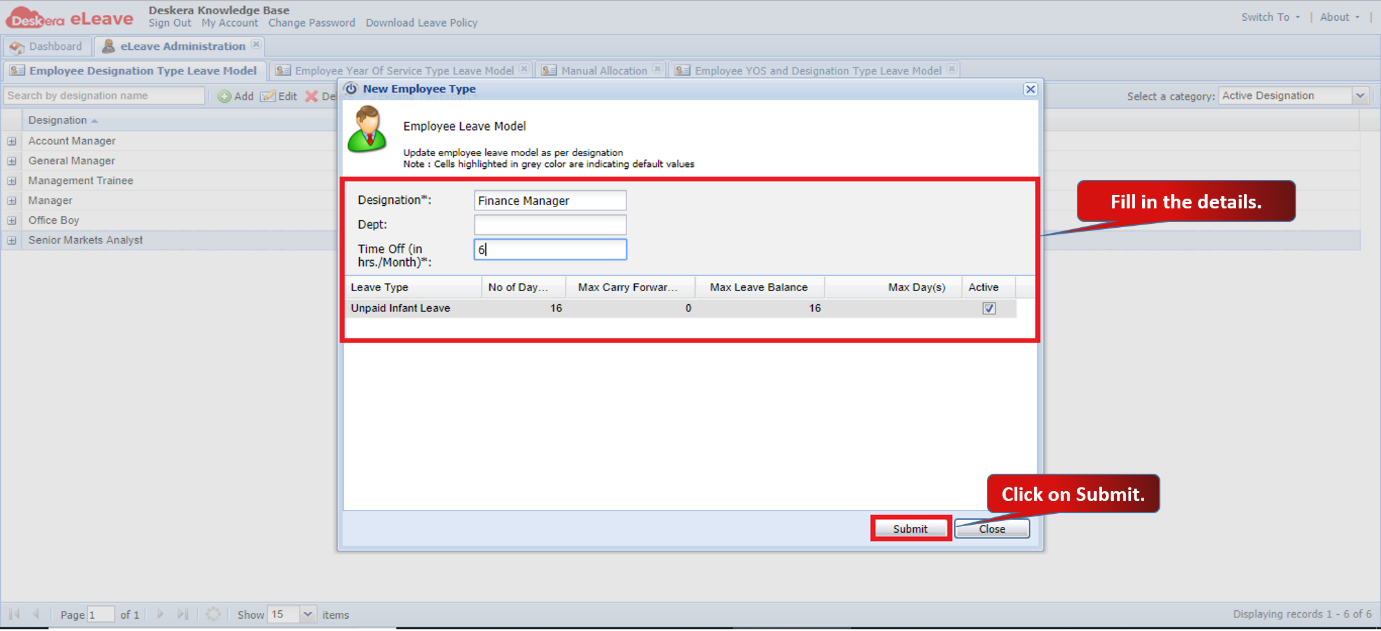Click Download Leave Policy link
Screen dimensions: 1381x631
click(x=422, y=23)
